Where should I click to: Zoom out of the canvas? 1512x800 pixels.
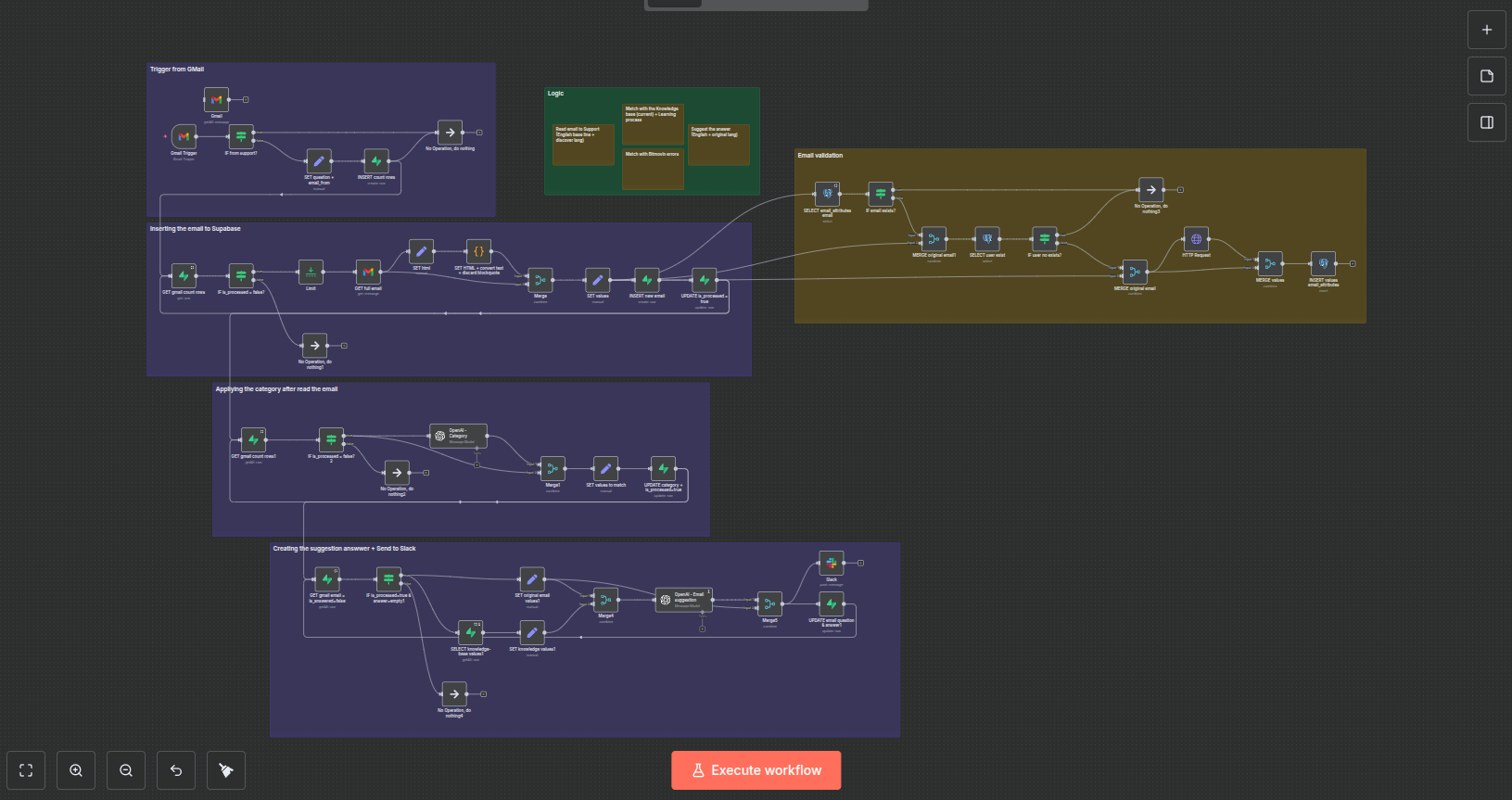click(126, 770)
